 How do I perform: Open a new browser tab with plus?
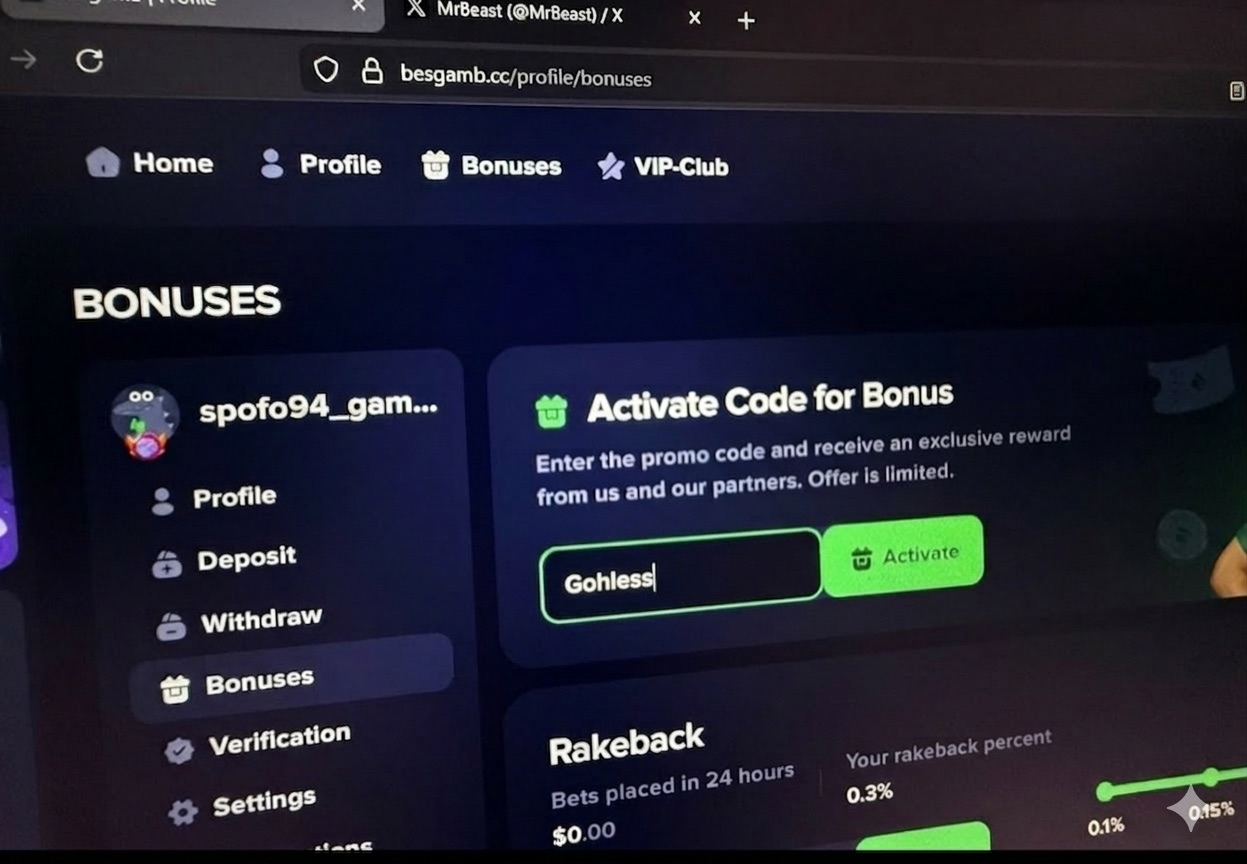coord(746,20)
